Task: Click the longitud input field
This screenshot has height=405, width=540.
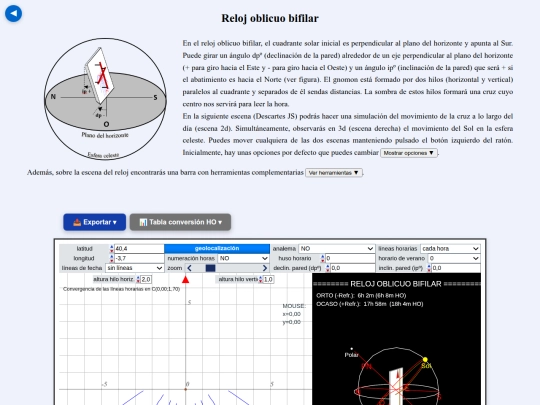Action: point(139,258)
